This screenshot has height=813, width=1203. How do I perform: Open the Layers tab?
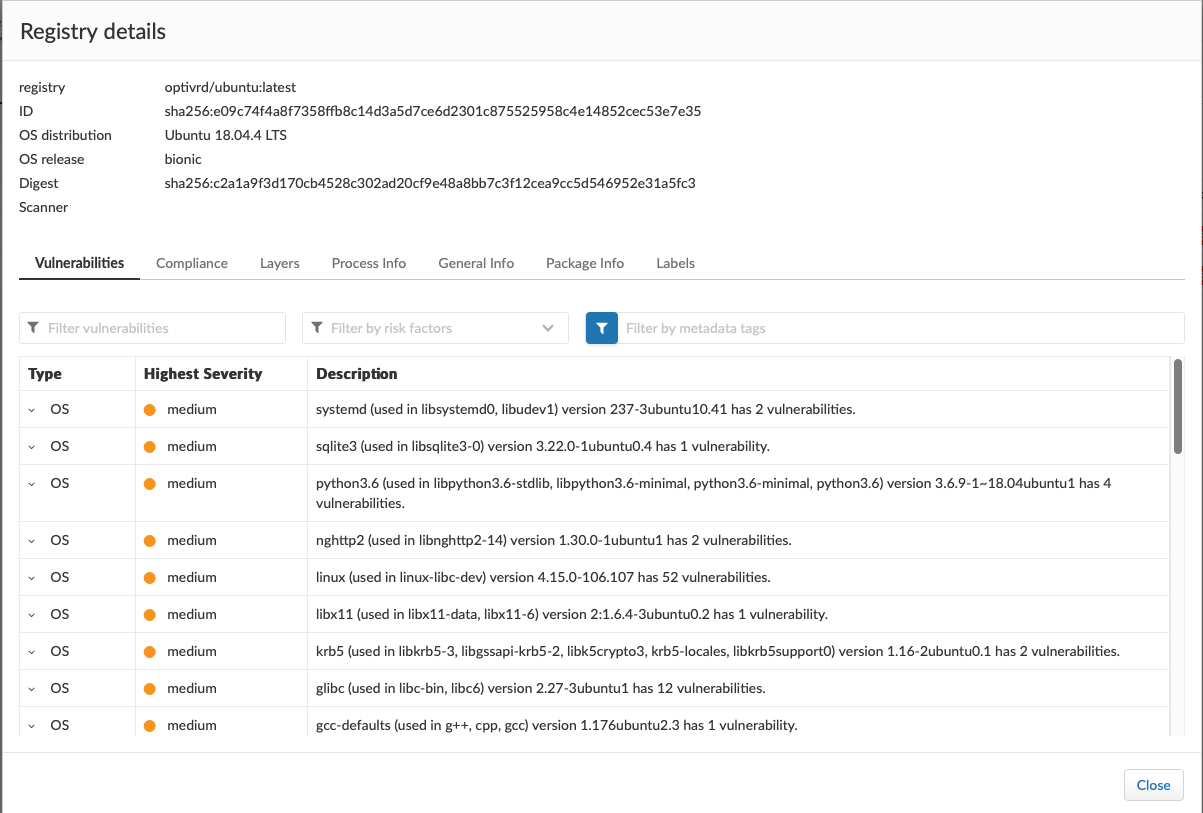tap(279, 263)
